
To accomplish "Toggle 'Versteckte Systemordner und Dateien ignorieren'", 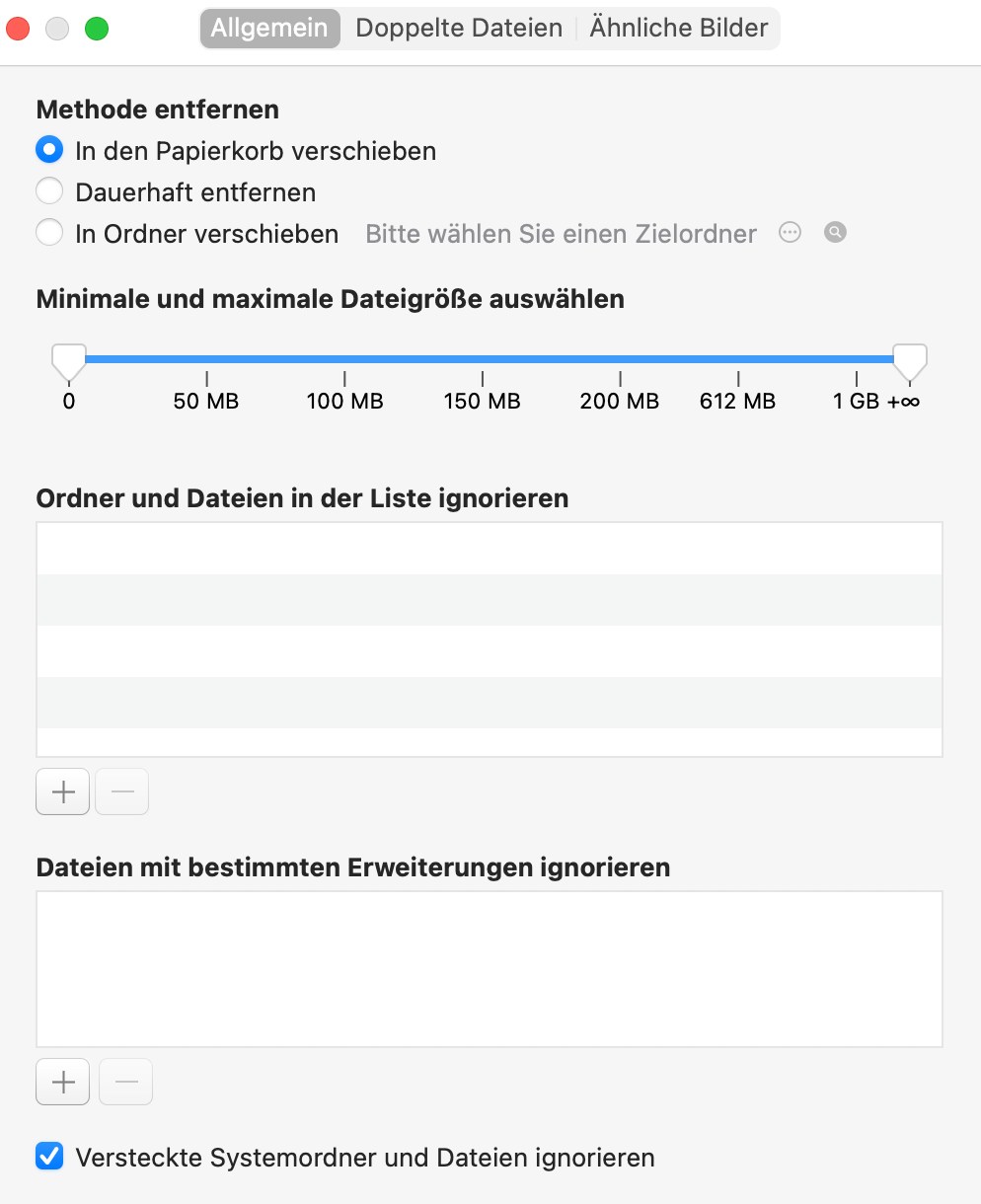I will coord(49,1157).
